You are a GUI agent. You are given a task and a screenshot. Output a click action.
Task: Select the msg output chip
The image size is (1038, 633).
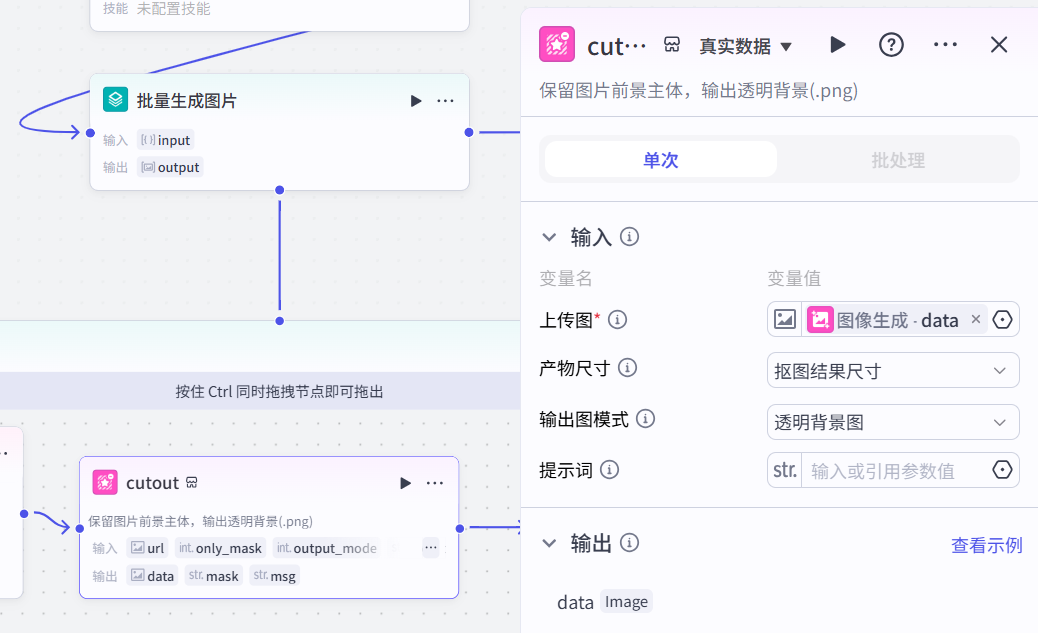click(x=274, y=575)
